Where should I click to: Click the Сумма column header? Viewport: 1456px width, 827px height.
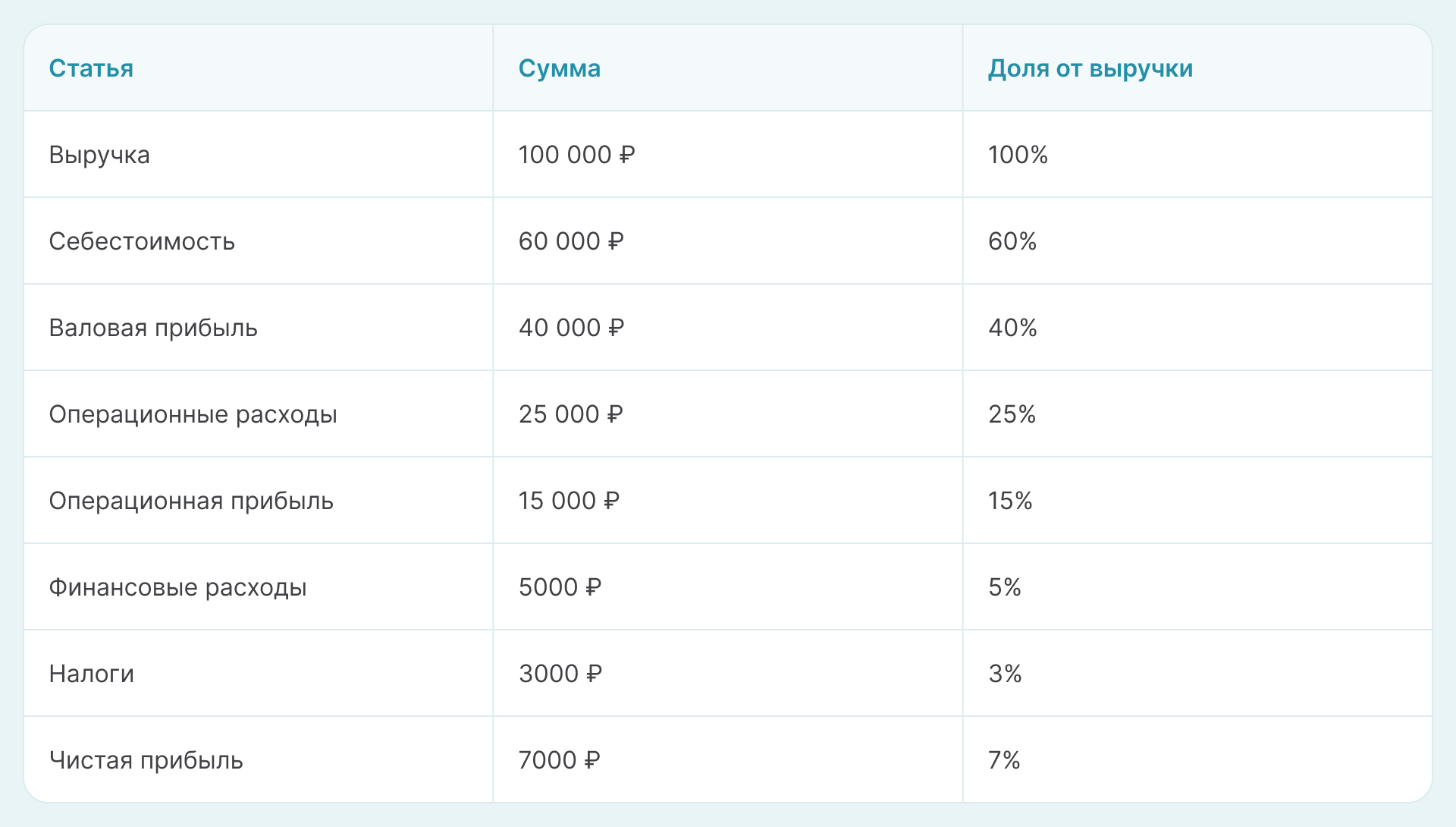pyautogui.click(x=559, y=68)
